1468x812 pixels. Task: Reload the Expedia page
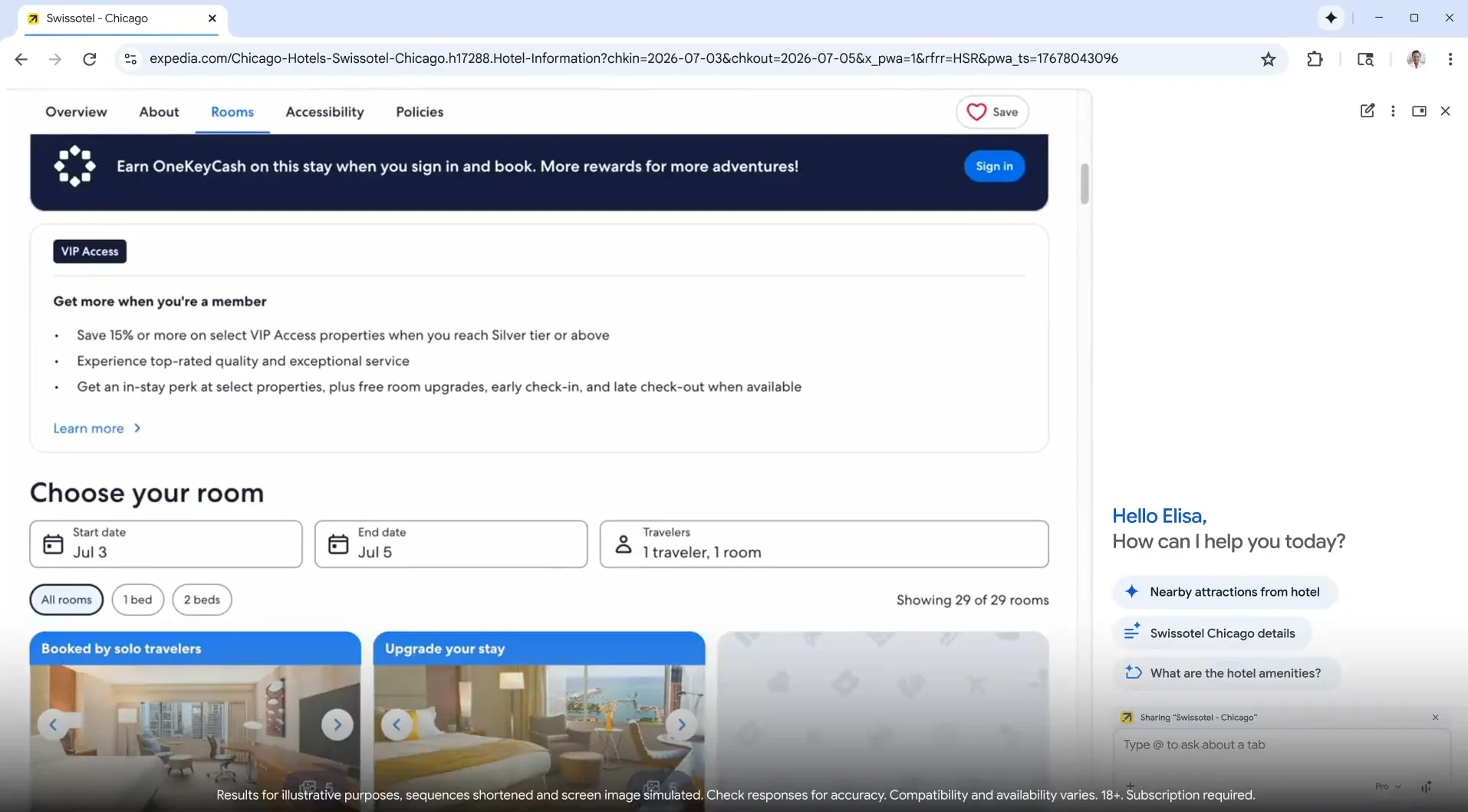(90, 59)
